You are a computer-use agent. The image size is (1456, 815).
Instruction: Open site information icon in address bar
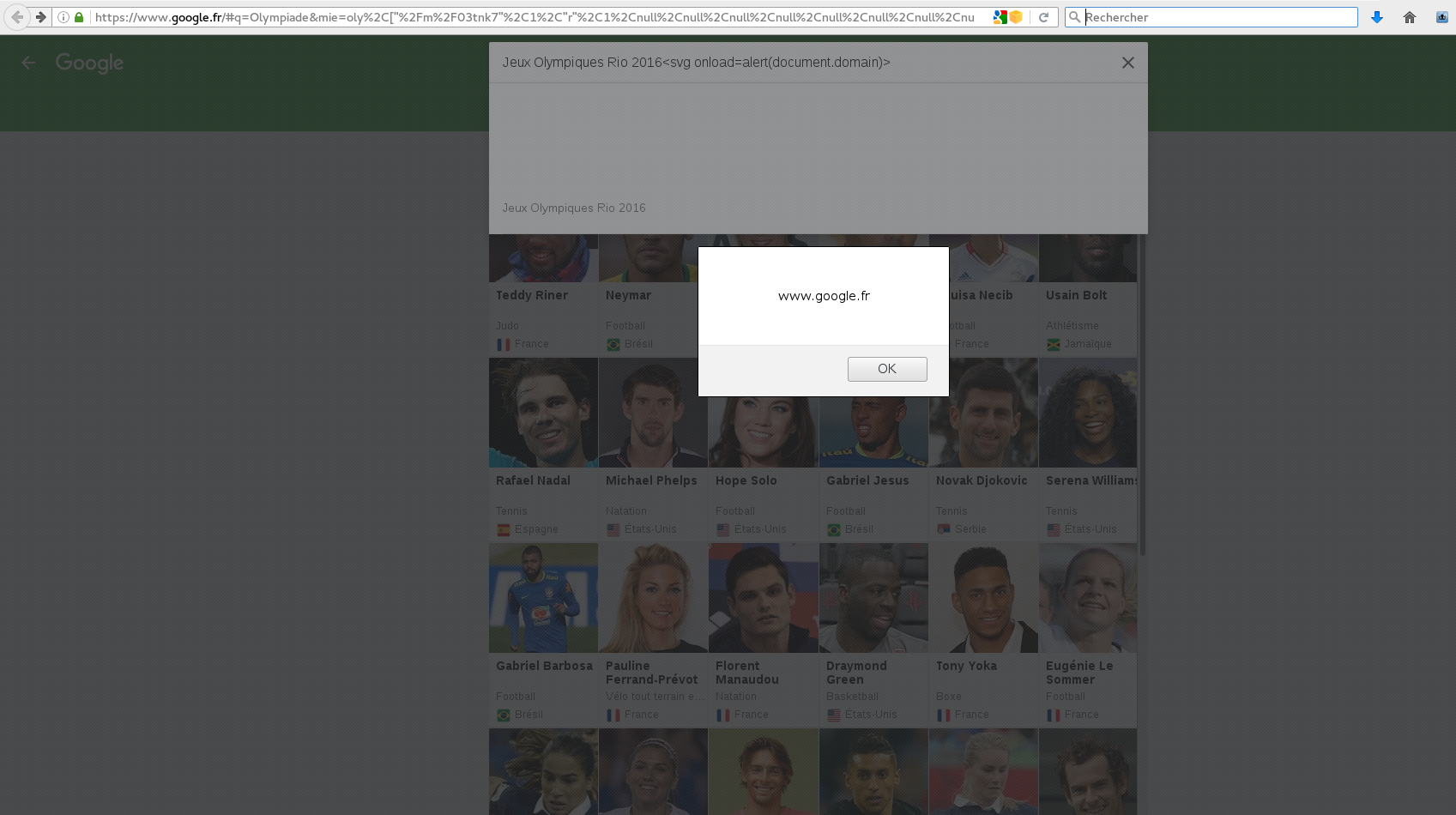click(63, 17)
